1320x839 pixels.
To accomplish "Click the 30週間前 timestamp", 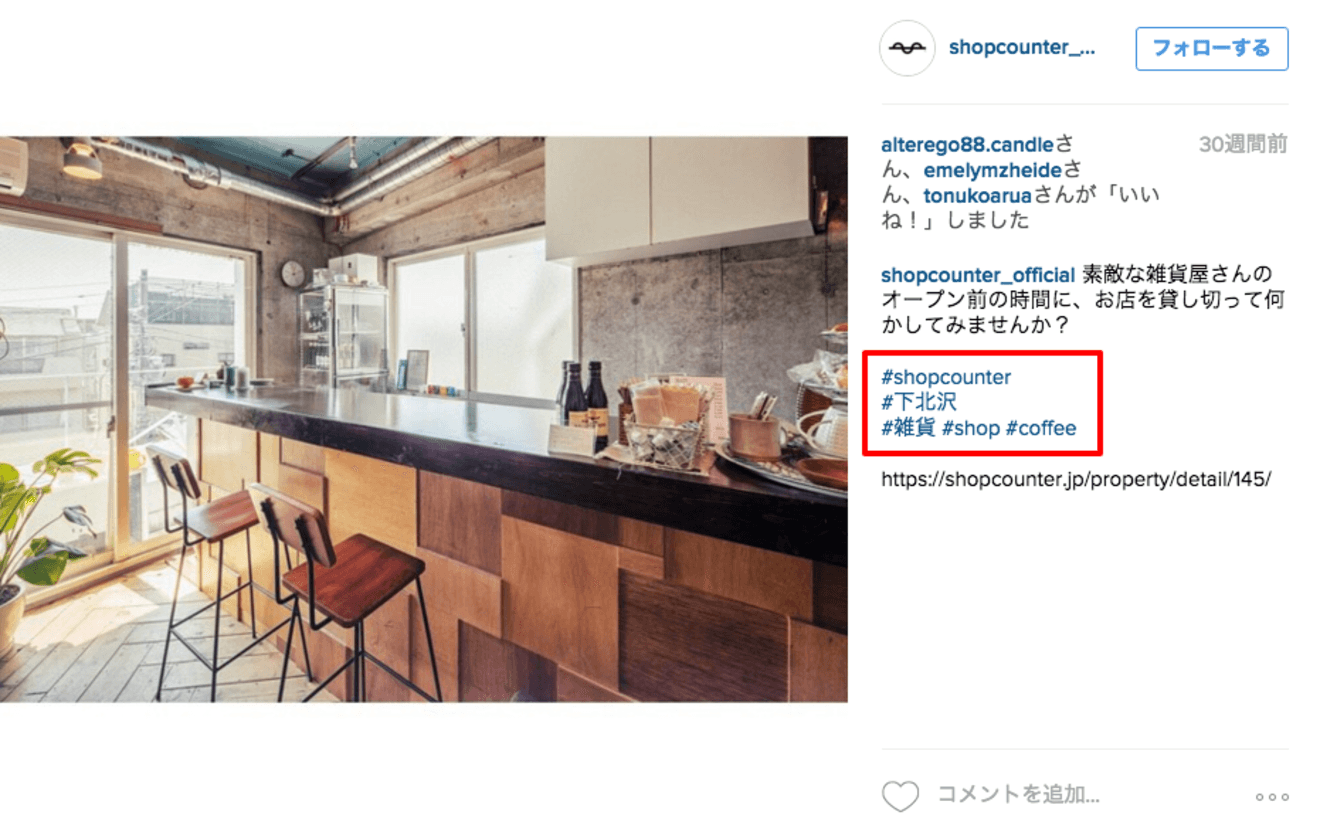I will pos(1243,145).
